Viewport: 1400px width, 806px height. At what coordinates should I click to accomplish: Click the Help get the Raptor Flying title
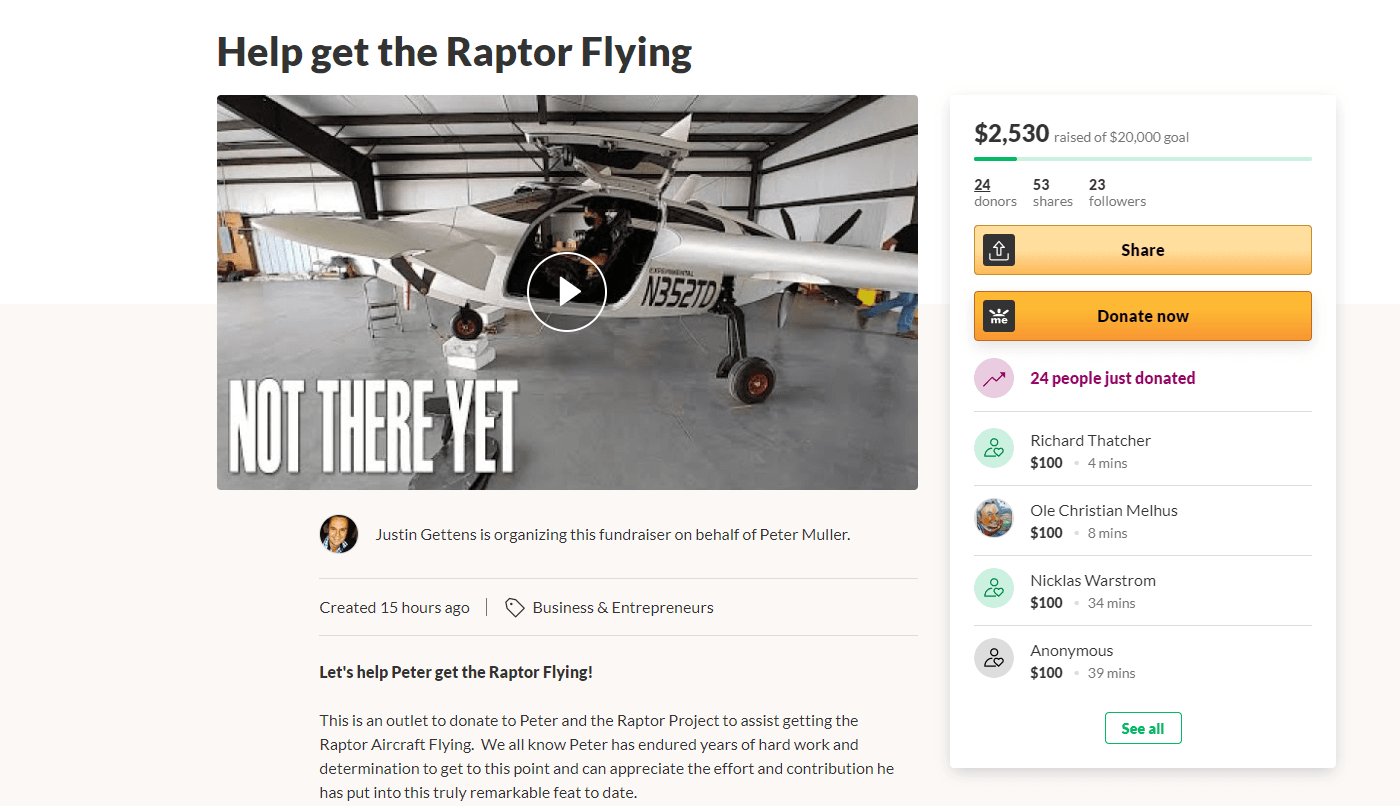(454, 52)
